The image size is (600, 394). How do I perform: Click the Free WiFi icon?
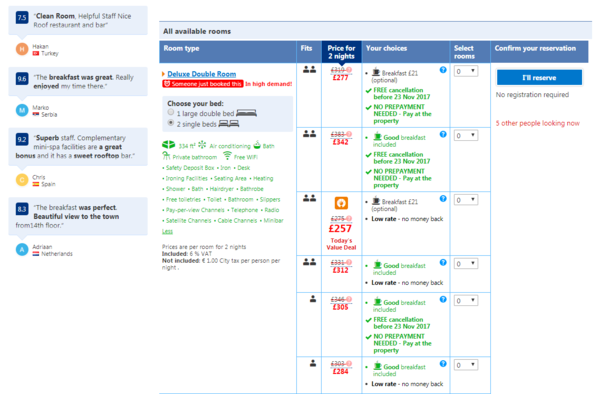tap(227, 156)
